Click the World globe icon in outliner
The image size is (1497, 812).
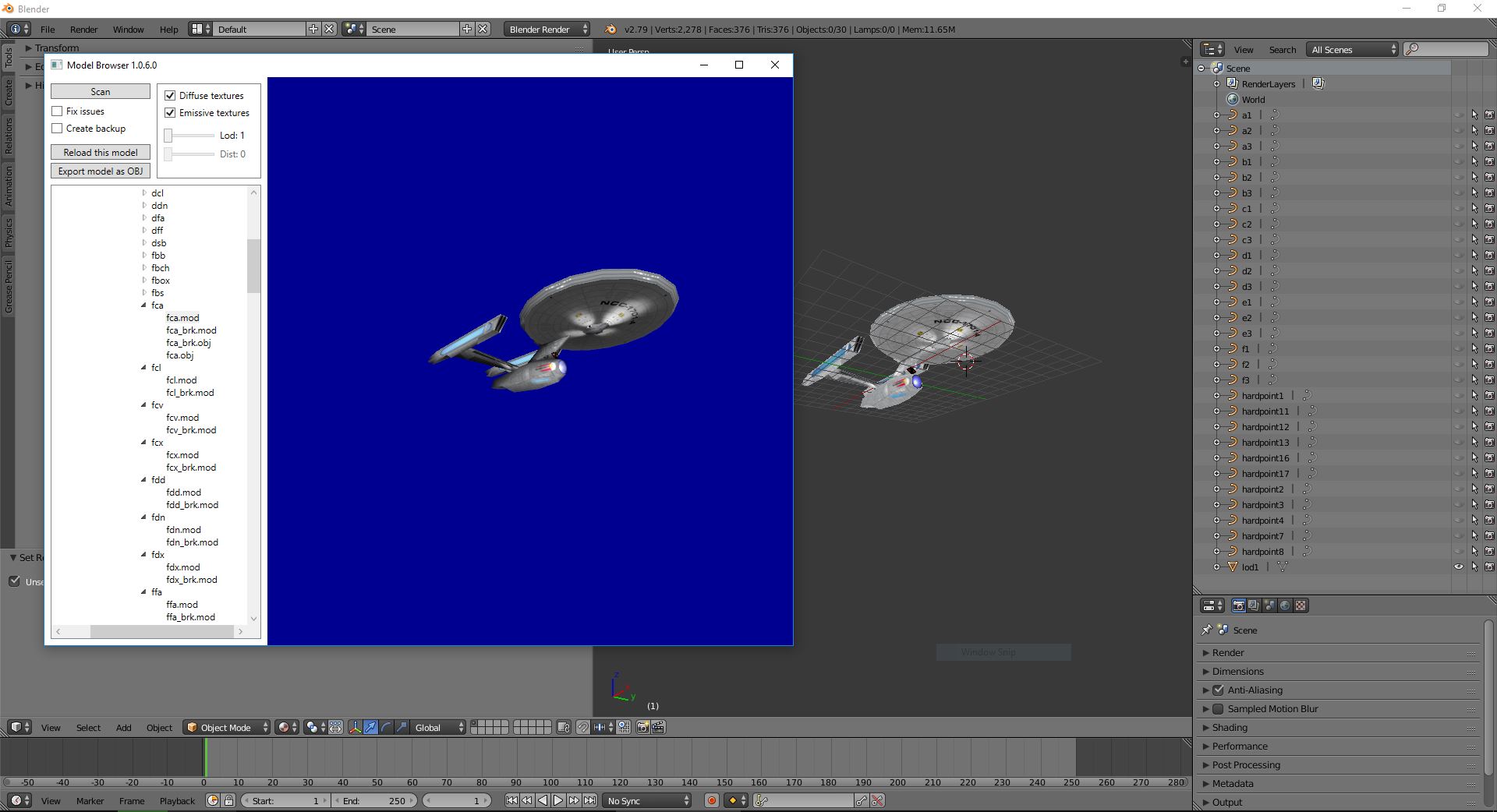[x=1233, y=99]
